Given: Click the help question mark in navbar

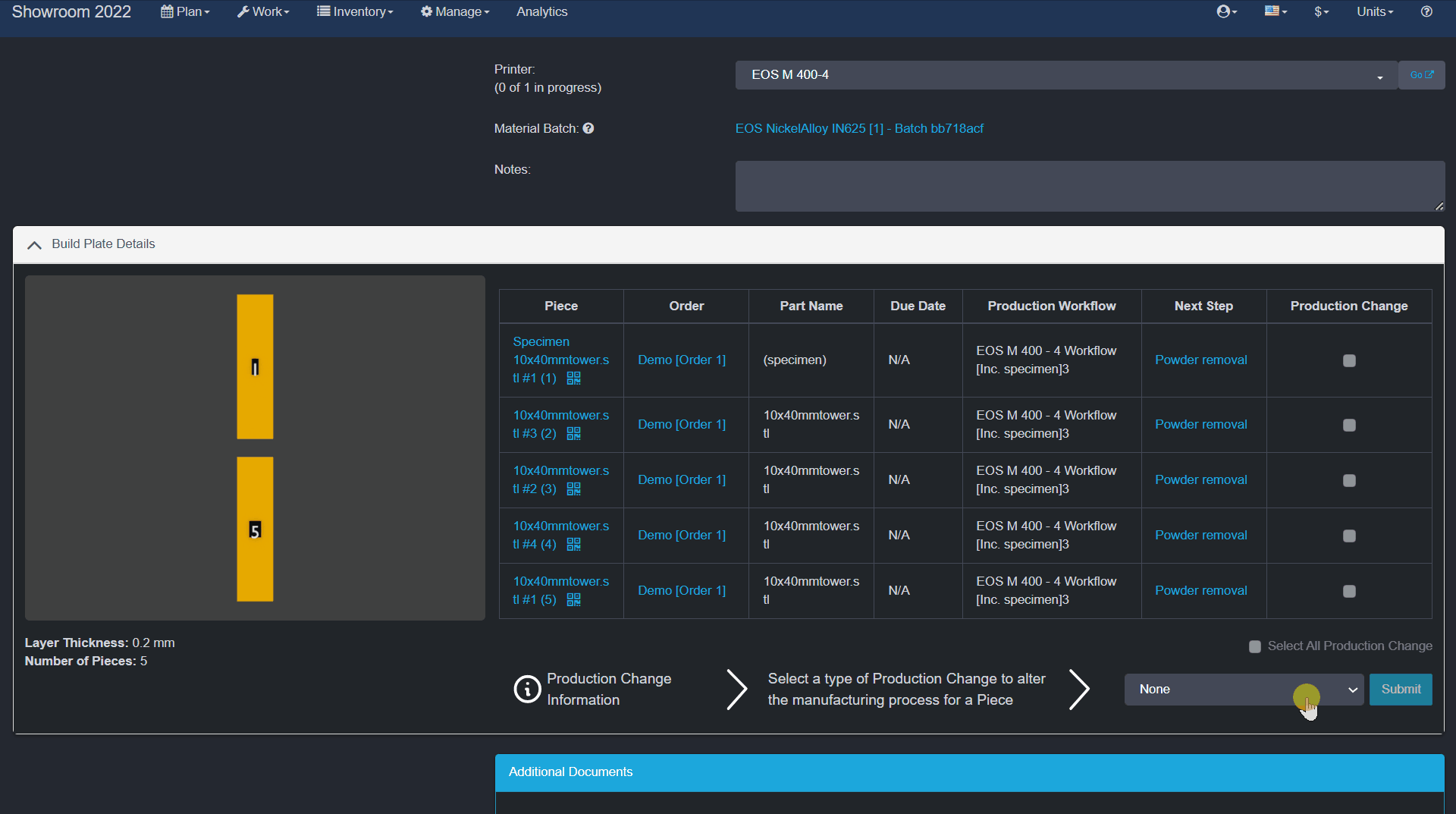Looking at the screenshot, I should (1426, 11).
